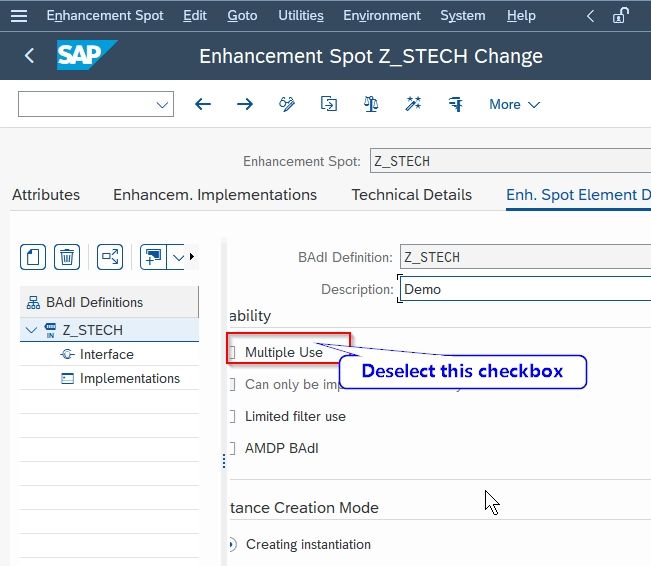Image resolution: width=651 pixels, height=566 pixels.
Task: Click the collapse chevron in the menu bar
Action: pos(590,16)
